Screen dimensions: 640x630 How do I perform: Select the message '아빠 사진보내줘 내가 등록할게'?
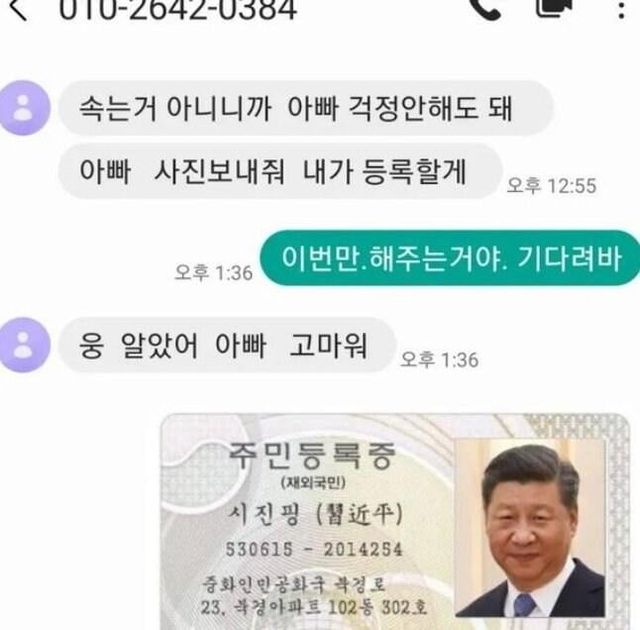pyautogui.click(x=280, y=171)
